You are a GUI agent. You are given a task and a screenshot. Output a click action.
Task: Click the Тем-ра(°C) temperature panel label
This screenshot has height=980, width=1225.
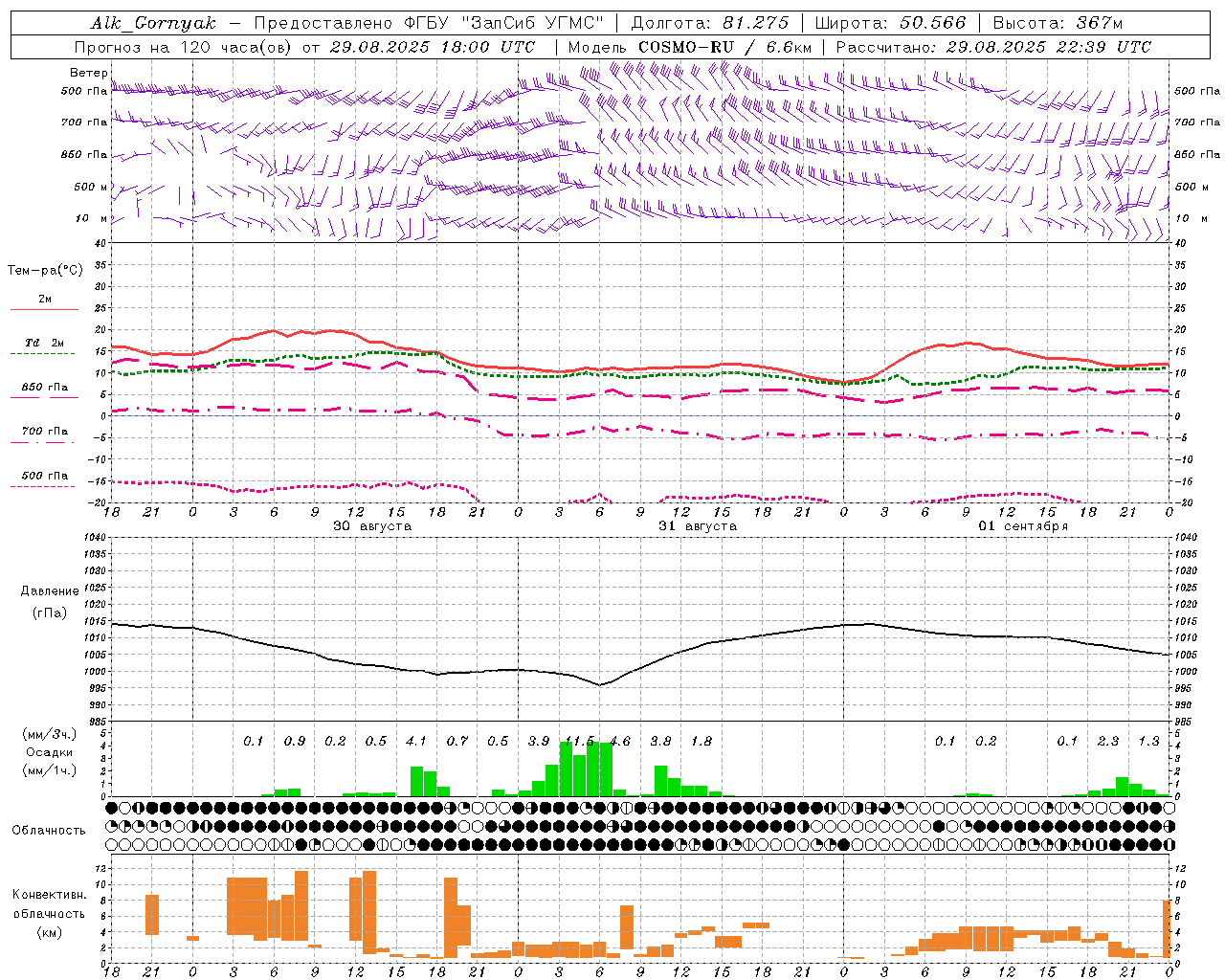[x=45, y=271]
